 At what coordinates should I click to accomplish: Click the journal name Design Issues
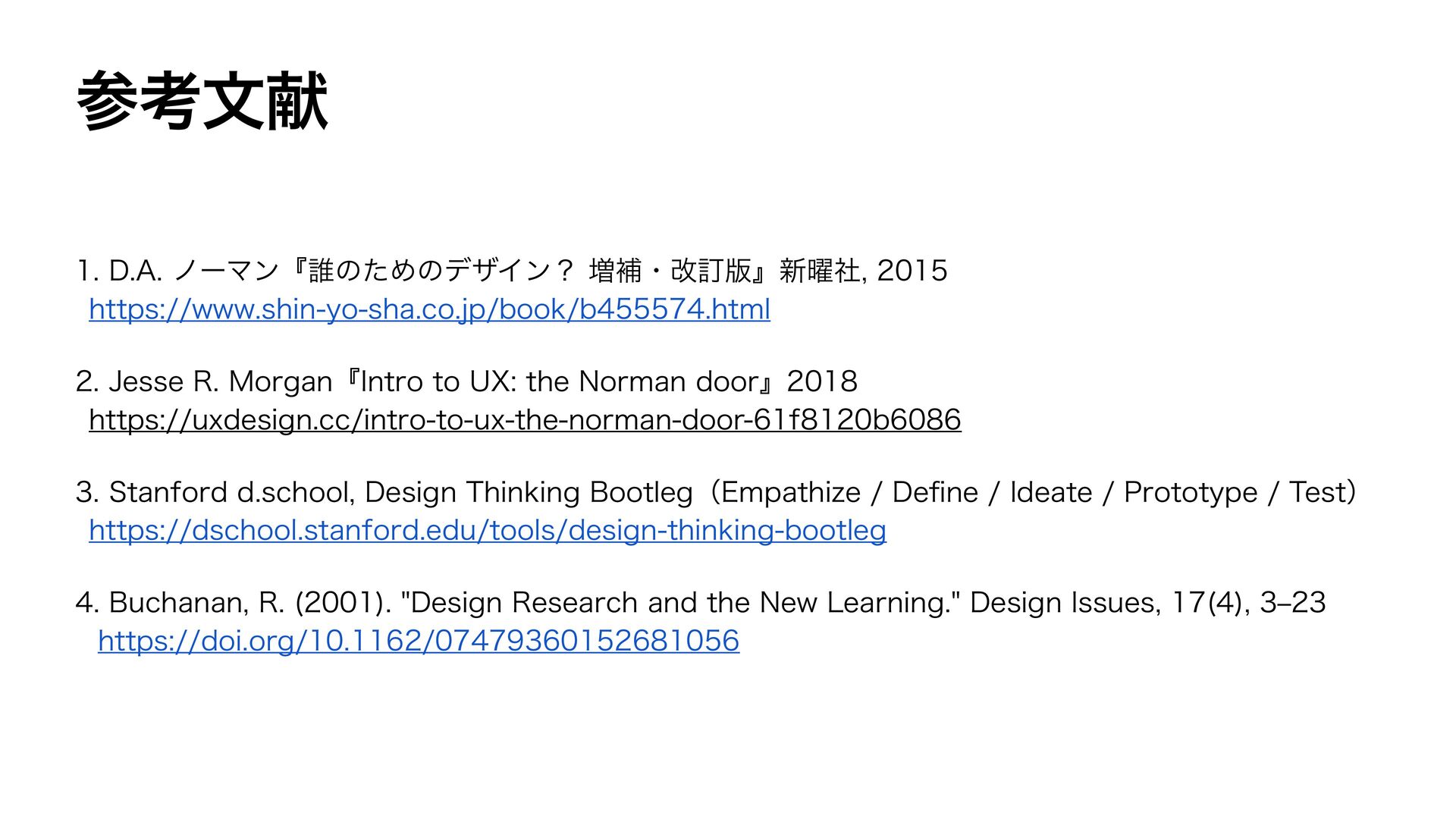pos(1064,603)
